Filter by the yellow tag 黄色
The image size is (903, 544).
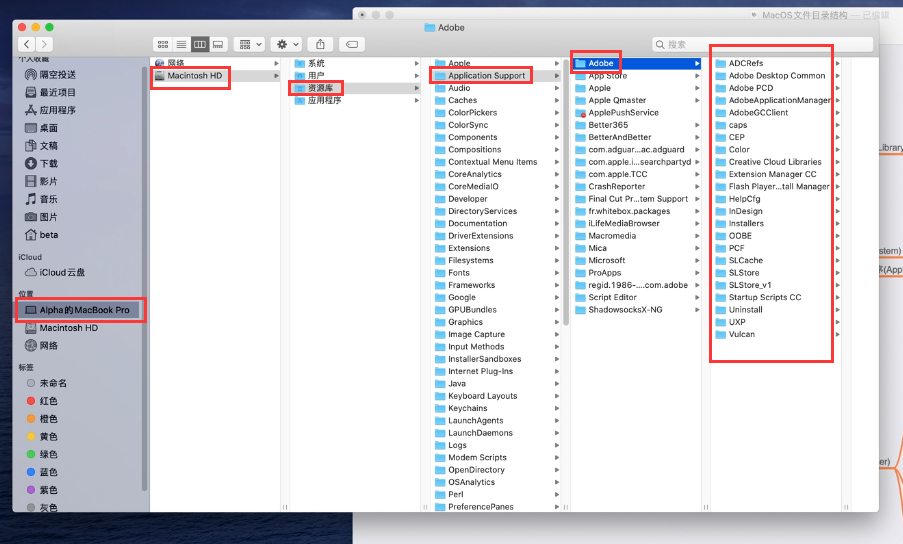[x=43, y=436]
